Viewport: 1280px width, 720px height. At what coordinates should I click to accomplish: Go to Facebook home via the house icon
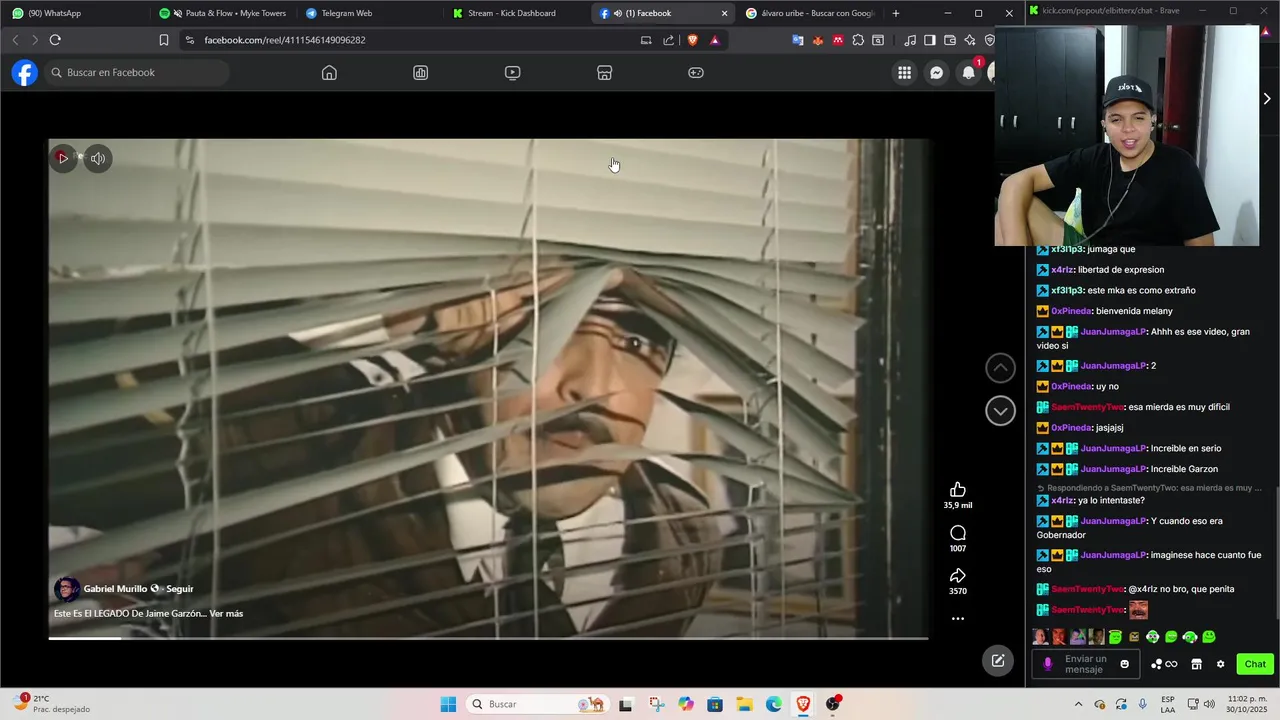pyautogui.click(x=329, y=73)
